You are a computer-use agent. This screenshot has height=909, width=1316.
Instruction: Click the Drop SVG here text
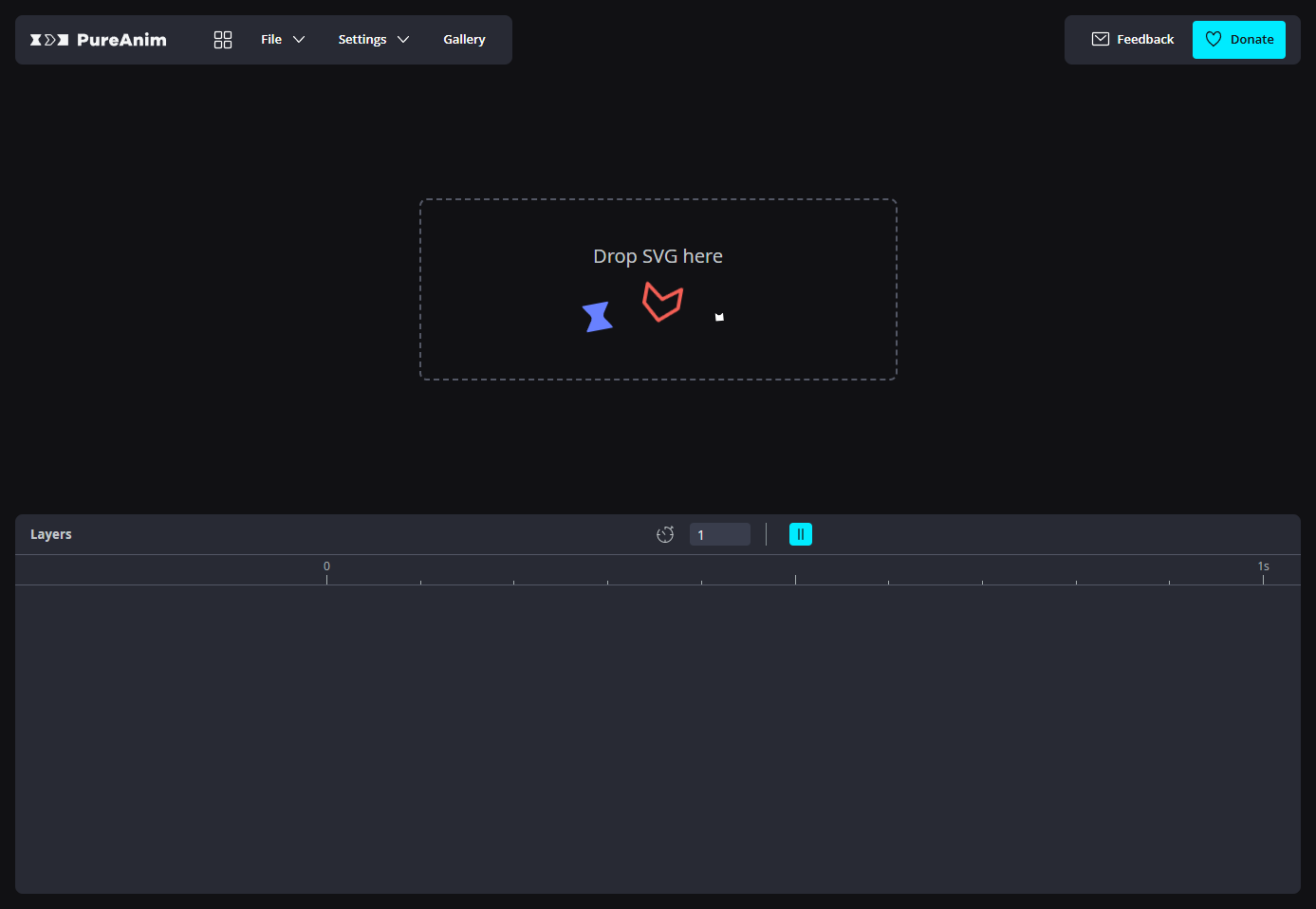point(658,256)
